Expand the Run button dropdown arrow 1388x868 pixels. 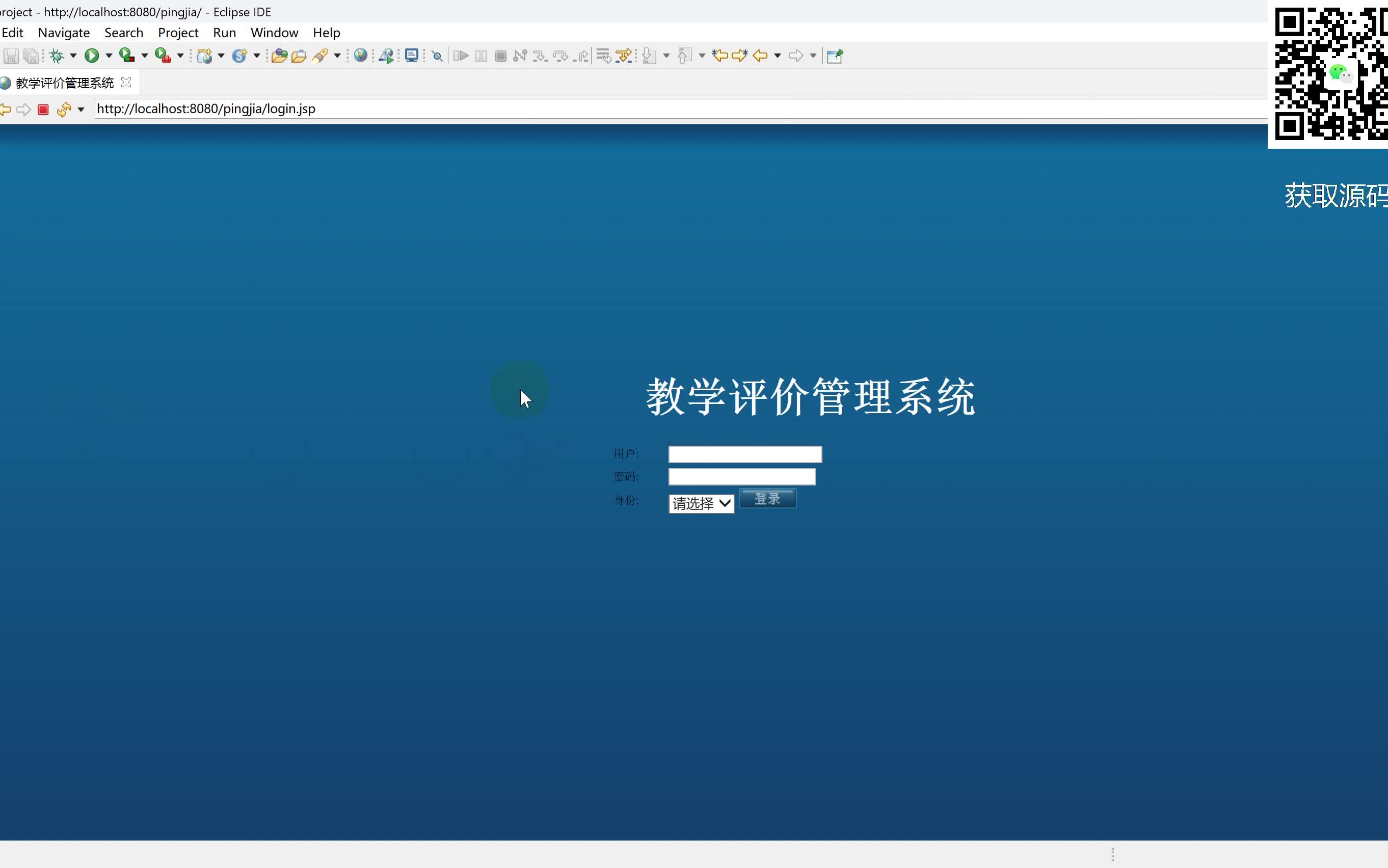[x=109, y=55]
